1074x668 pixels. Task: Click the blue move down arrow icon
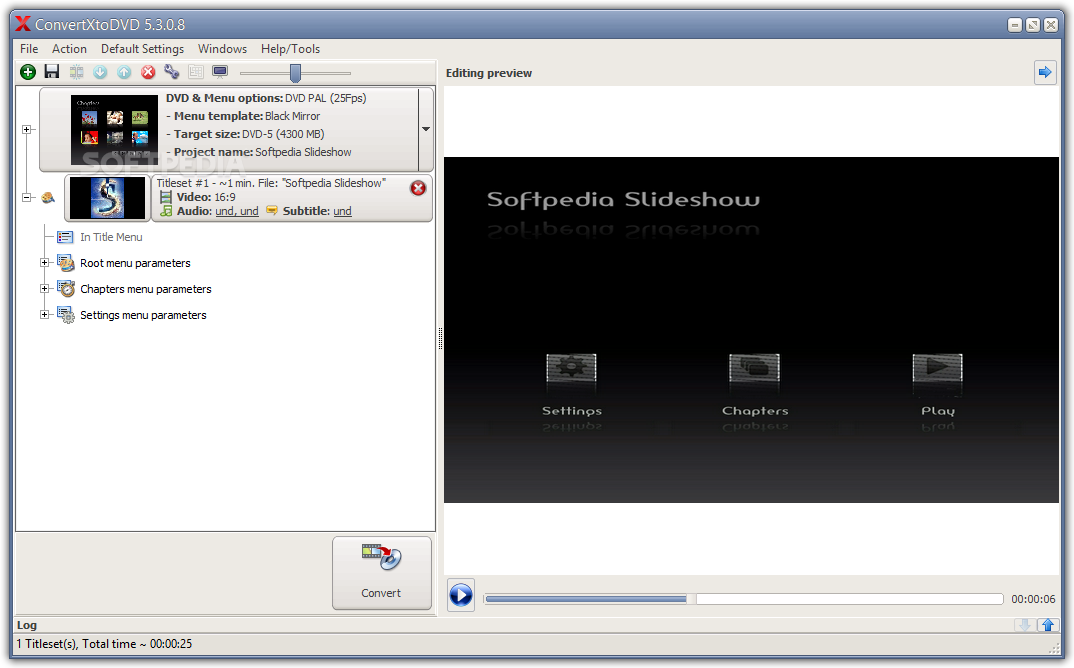[100, 72]
